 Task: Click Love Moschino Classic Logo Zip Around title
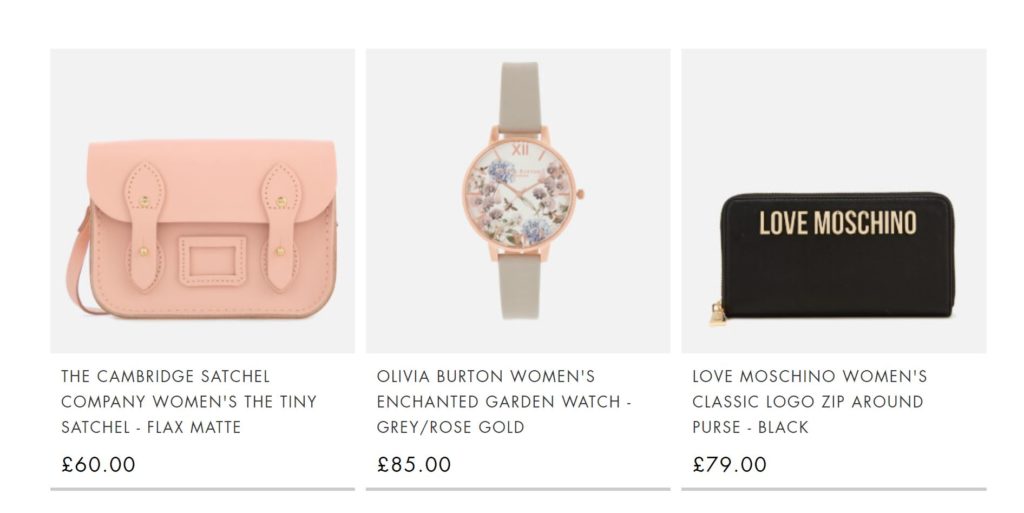click(x=810, y=401)
